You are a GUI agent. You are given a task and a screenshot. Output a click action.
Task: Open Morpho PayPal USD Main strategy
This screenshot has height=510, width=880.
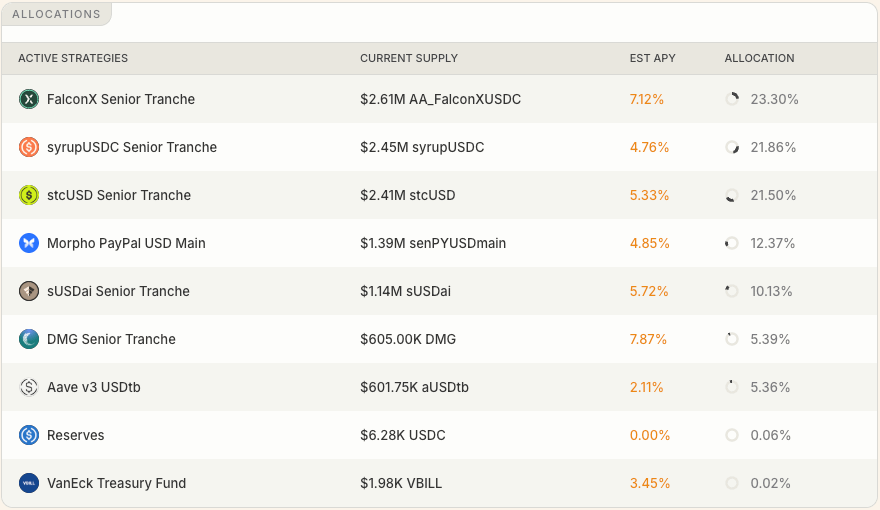(x=126, y=243)
